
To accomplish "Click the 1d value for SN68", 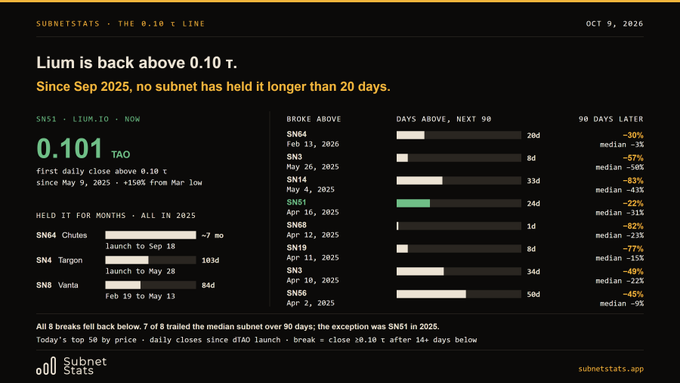I will [531, 226].
